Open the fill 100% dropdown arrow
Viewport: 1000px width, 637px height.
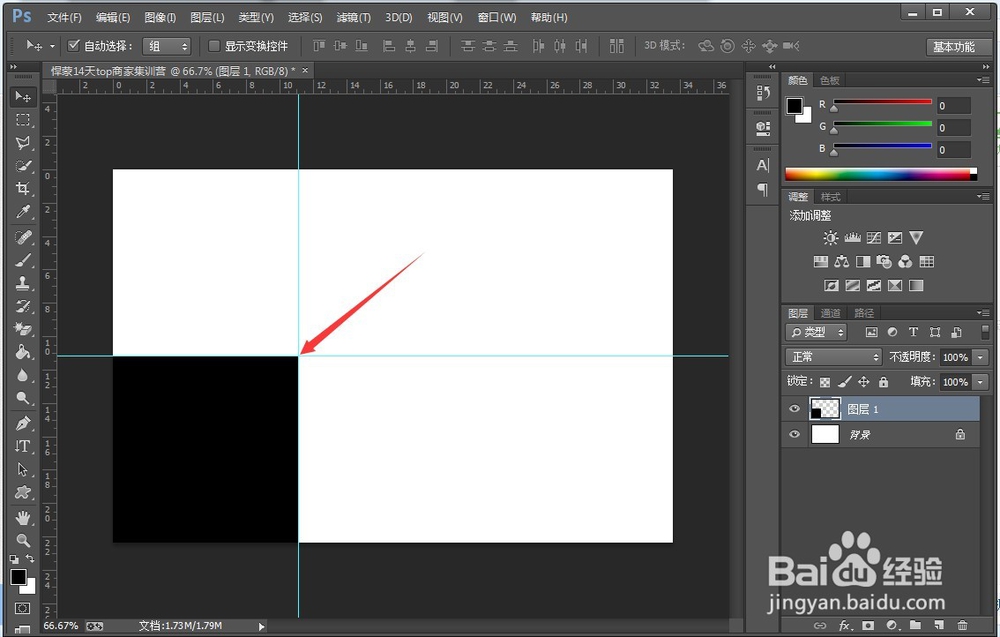981,382
